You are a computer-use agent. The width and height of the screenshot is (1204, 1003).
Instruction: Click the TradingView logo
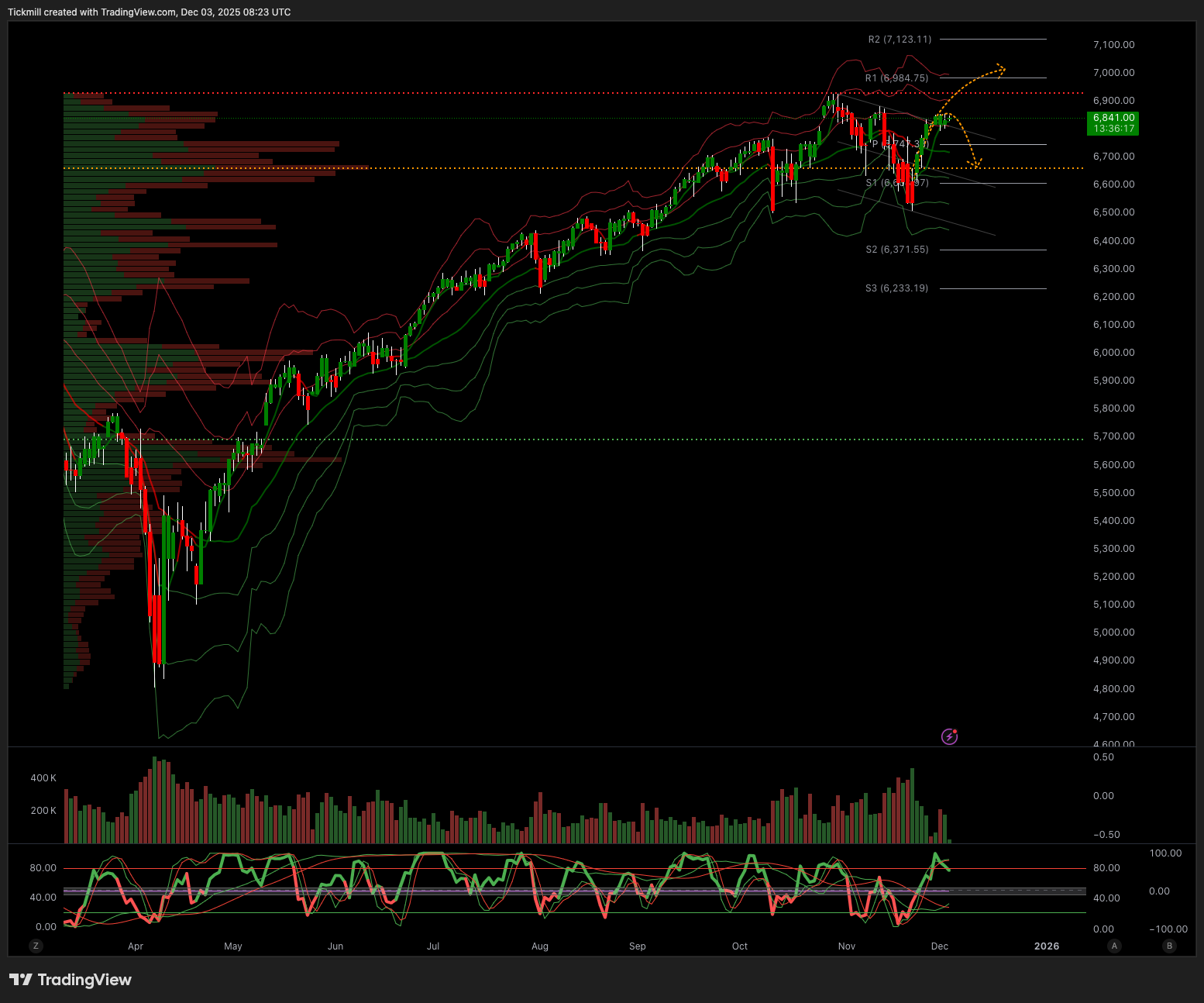point(71,980)
